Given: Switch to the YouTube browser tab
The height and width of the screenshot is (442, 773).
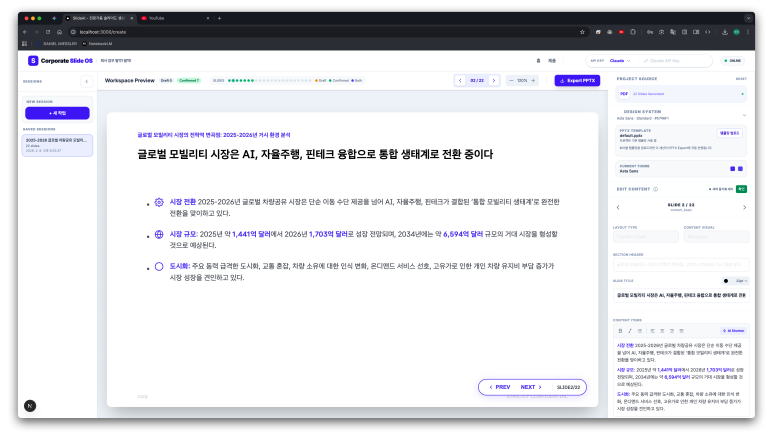Looking at the screenshot, I should point(160,18).
